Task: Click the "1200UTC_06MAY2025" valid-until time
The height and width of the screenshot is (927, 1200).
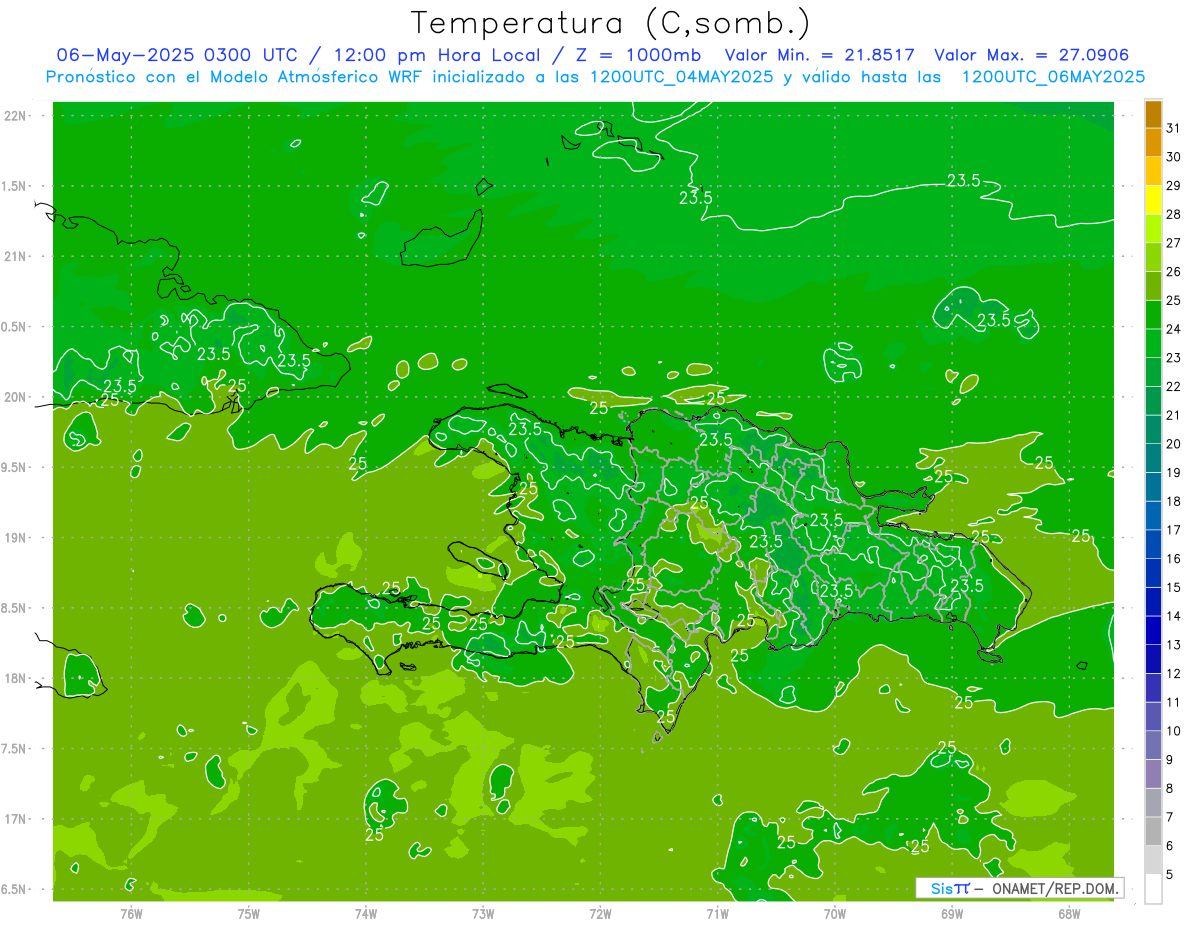Action: 1052,77
